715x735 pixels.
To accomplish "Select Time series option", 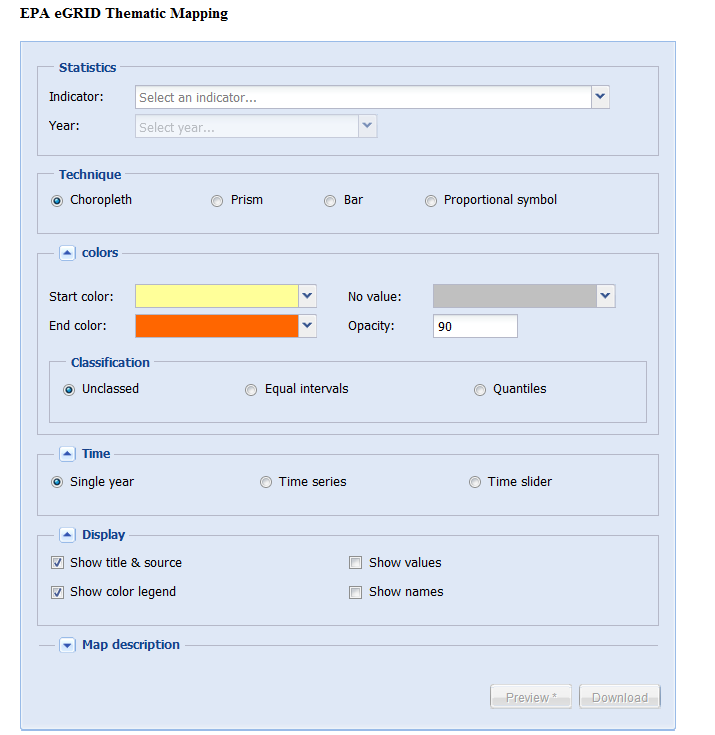I will coord(266,482).
